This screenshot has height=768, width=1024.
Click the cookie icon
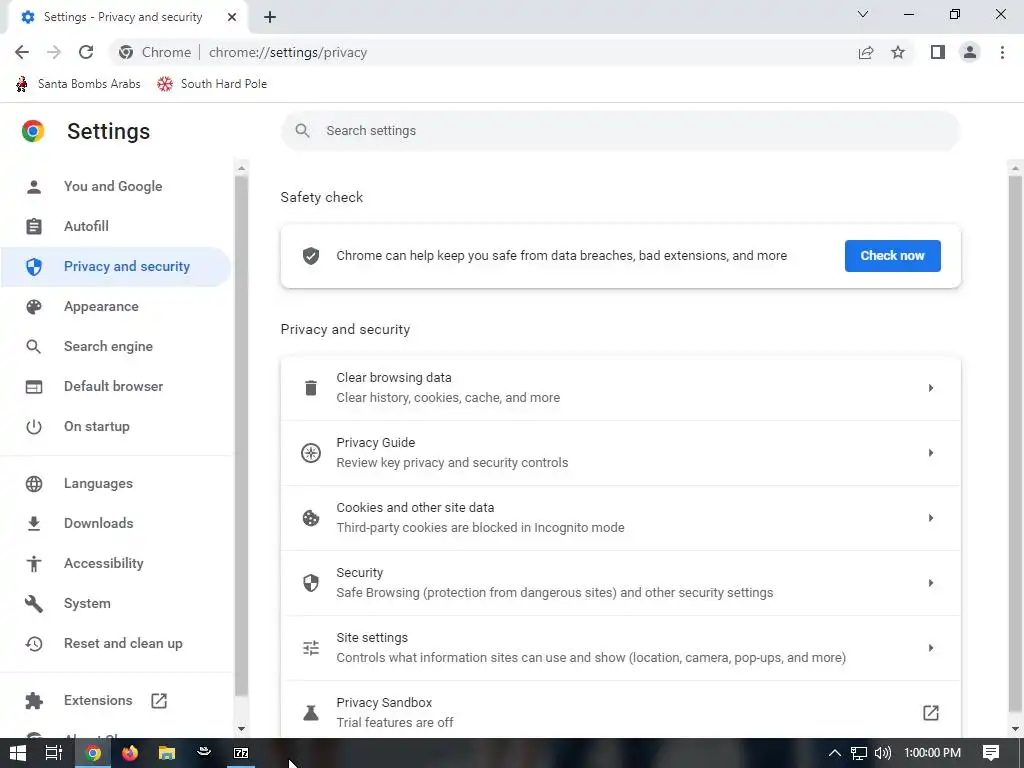tap(311, 518)
